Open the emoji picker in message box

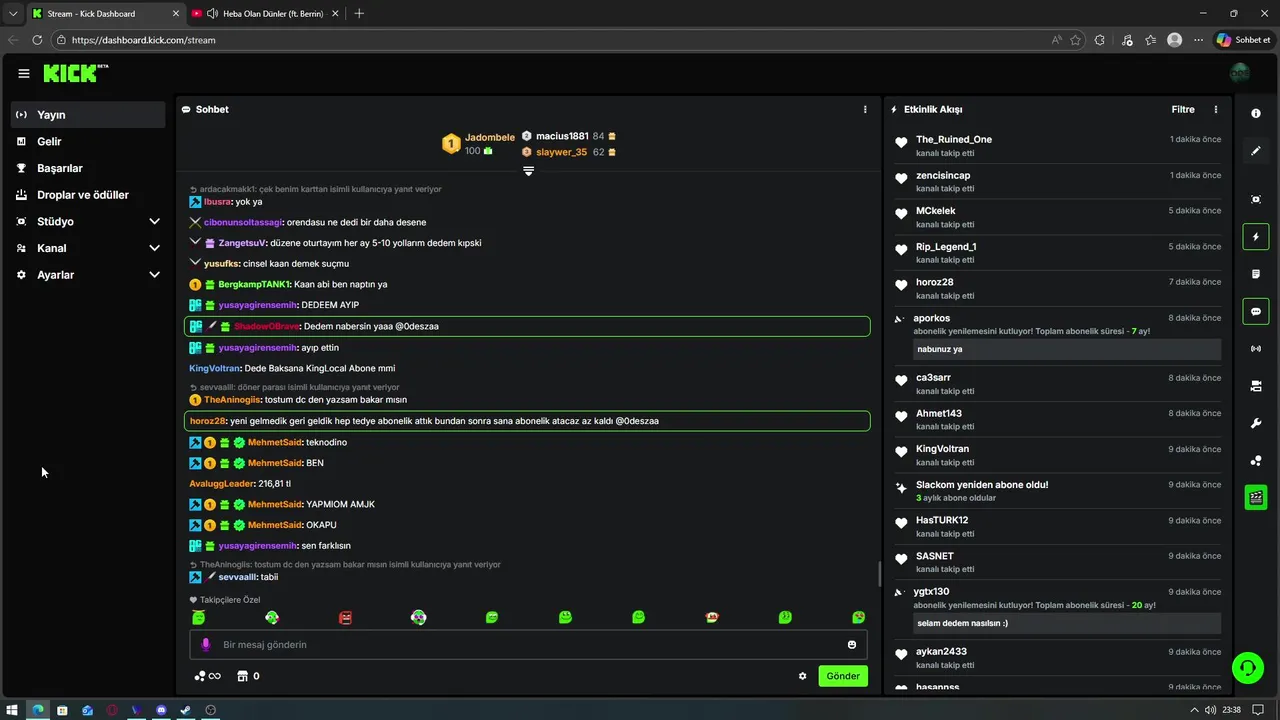[852, 644]
